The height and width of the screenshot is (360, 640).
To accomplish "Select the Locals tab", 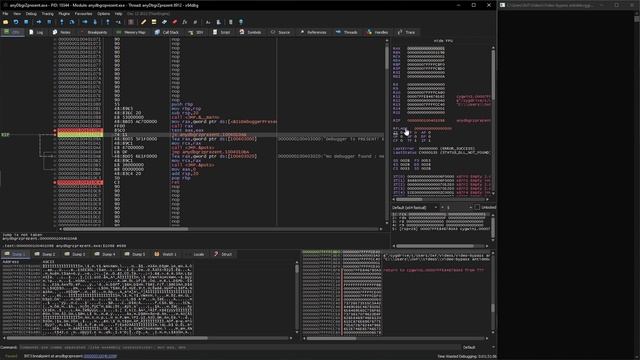I will click(x=196, y=254).
